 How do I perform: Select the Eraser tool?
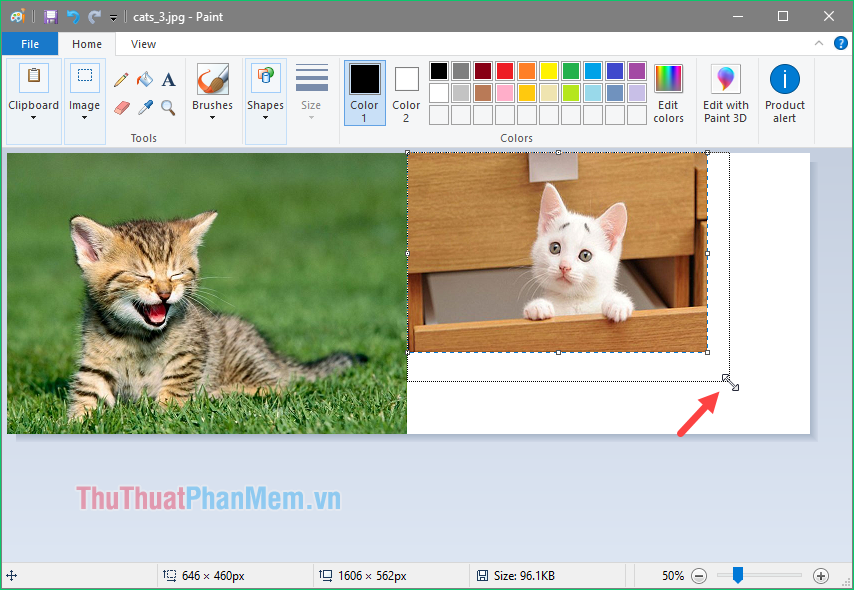click(122, 108)
